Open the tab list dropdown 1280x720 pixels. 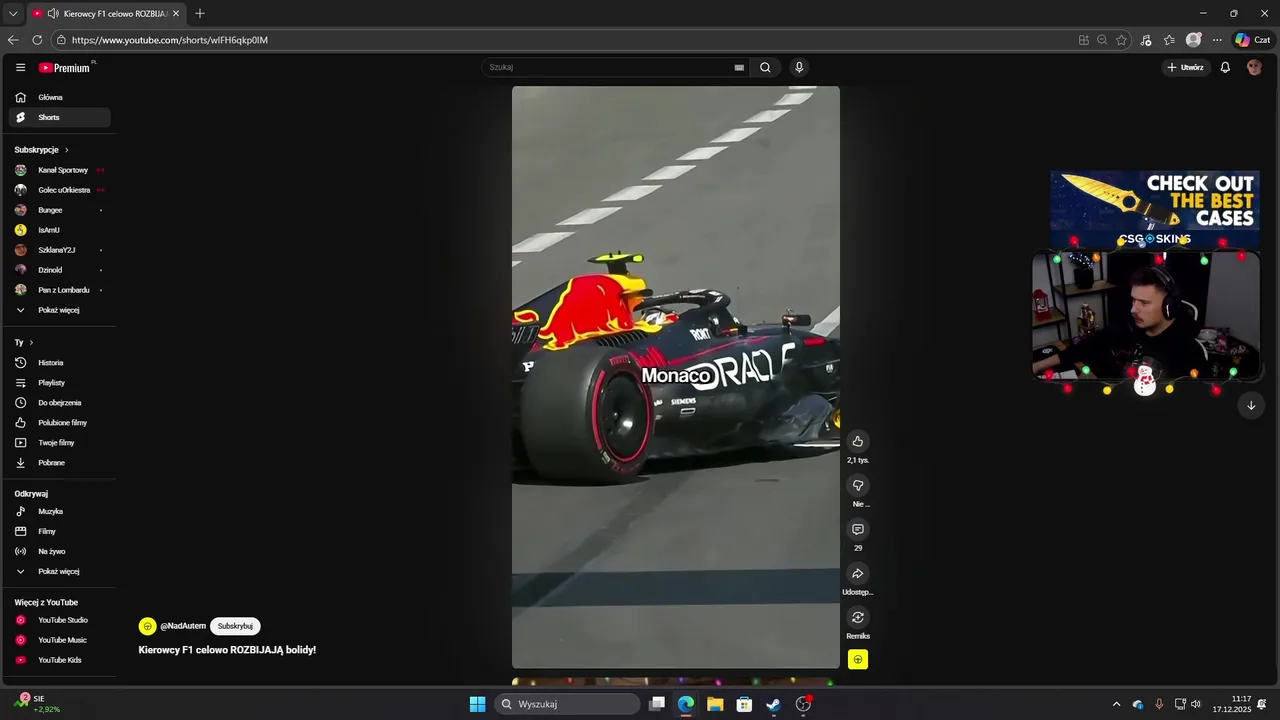pyautogui.click(x=13, y=14)
